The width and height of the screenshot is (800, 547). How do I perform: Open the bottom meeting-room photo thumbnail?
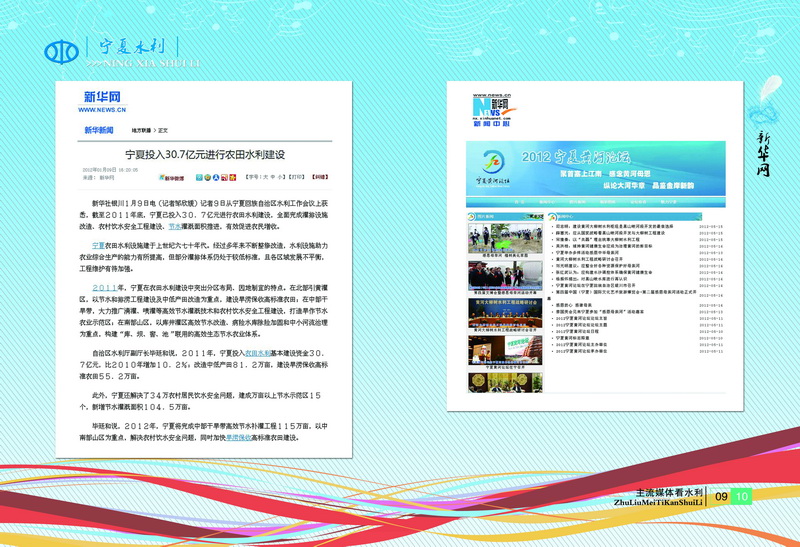tap(505, 382)
